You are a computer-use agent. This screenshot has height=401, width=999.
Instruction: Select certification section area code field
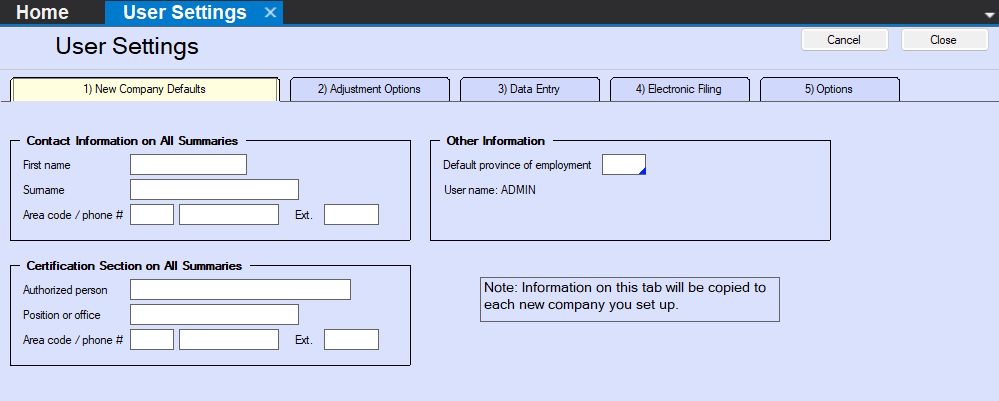click(x=152, y=340)
